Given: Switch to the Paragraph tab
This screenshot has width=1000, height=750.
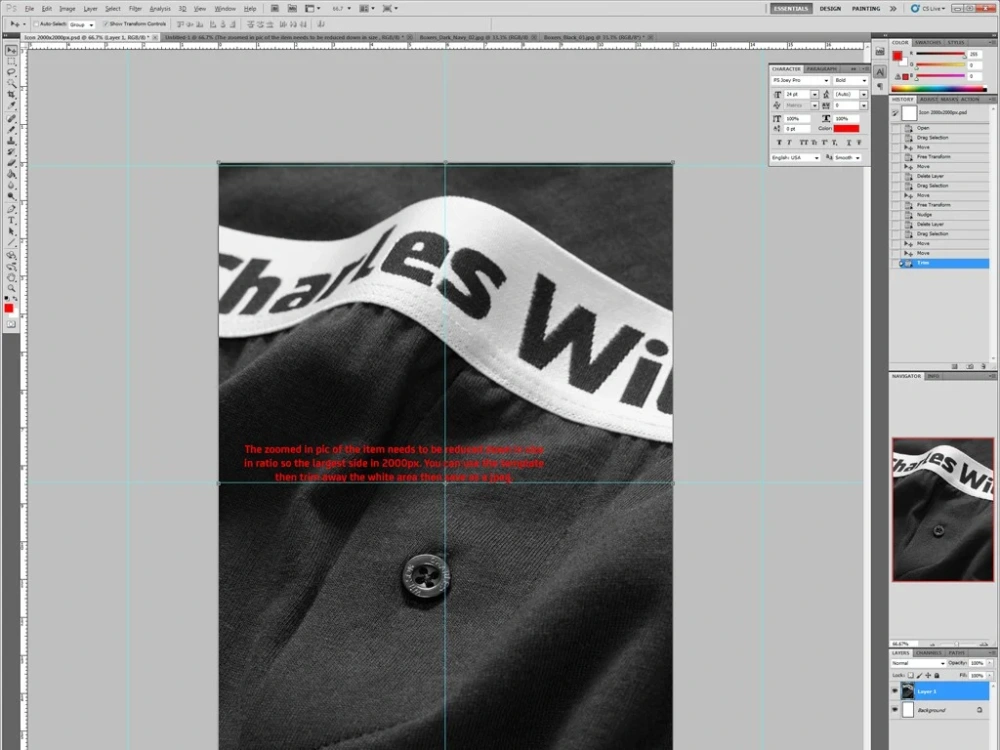Looking at the screenshot, I should 821,69.
